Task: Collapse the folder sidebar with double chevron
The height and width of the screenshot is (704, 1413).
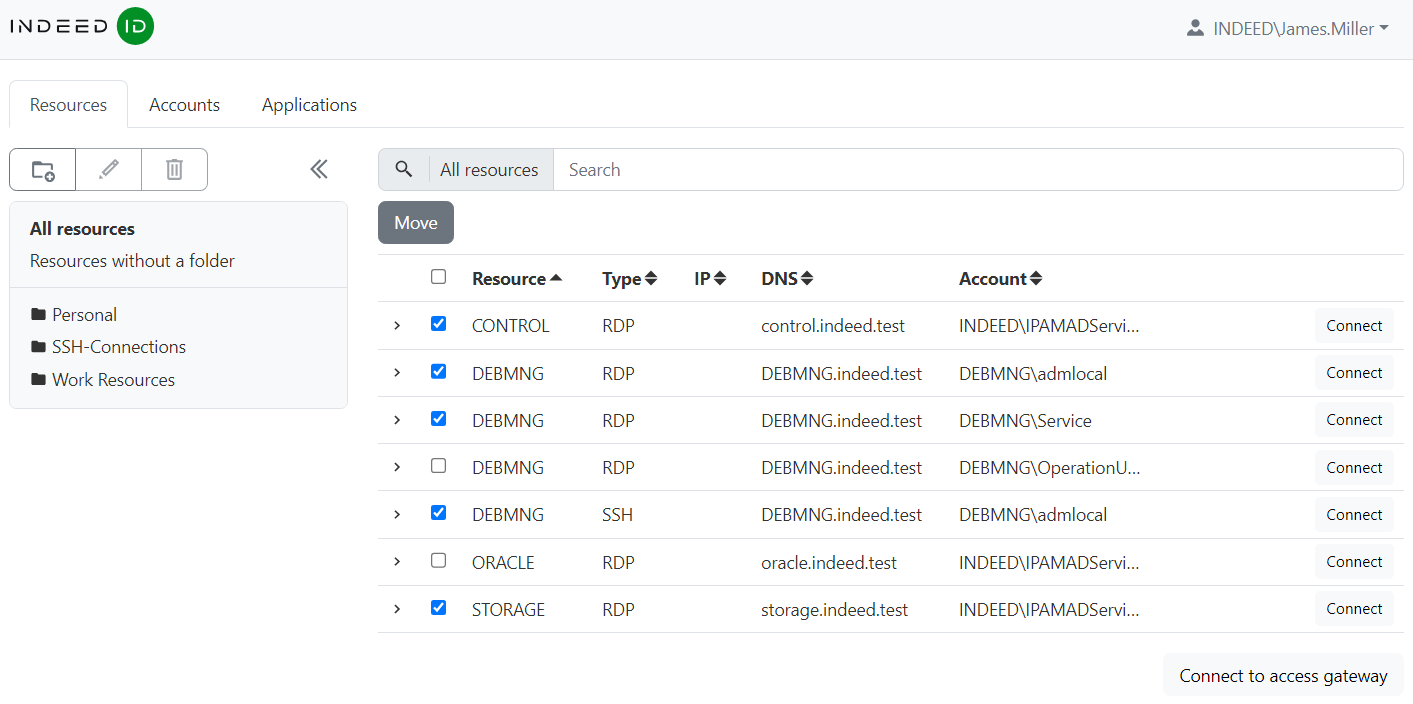Action: pos(319,169)
